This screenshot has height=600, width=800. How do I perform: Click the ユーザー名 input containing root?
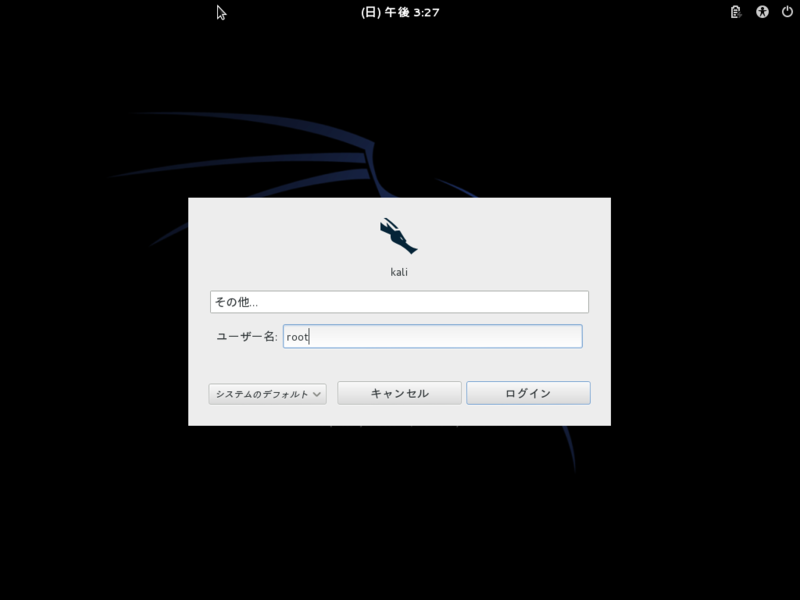433,336
